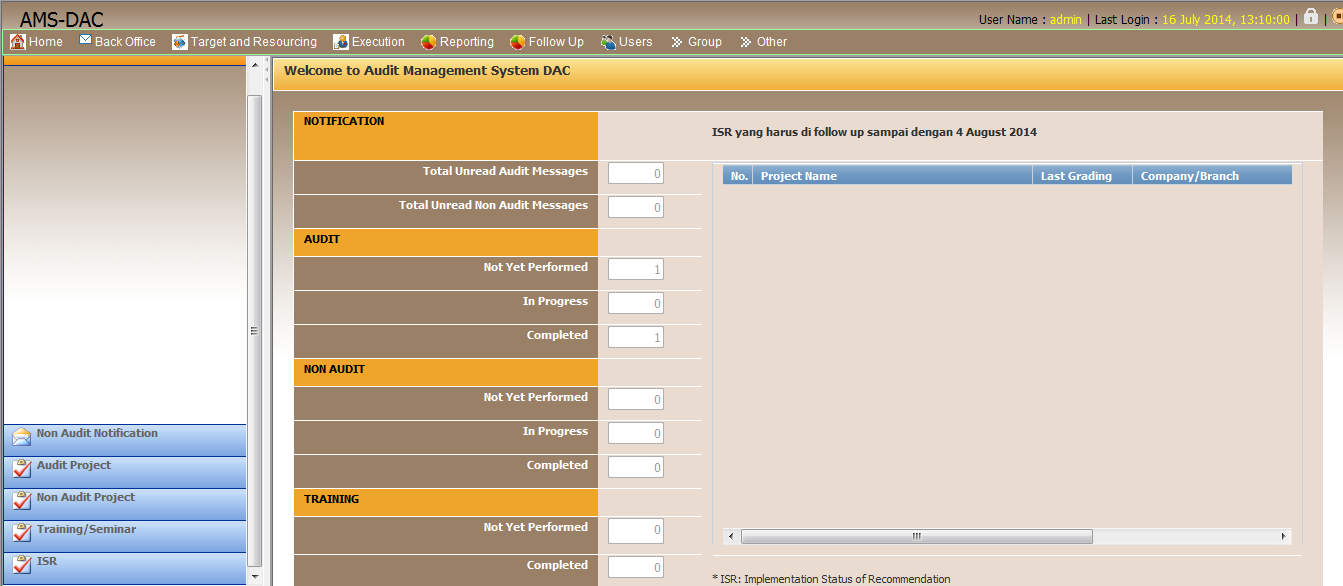Click the ISR clipboard icon in sidebar
Image resolution: width=1343 pixels, height=586 pixels.
click(x=21, y=566)
